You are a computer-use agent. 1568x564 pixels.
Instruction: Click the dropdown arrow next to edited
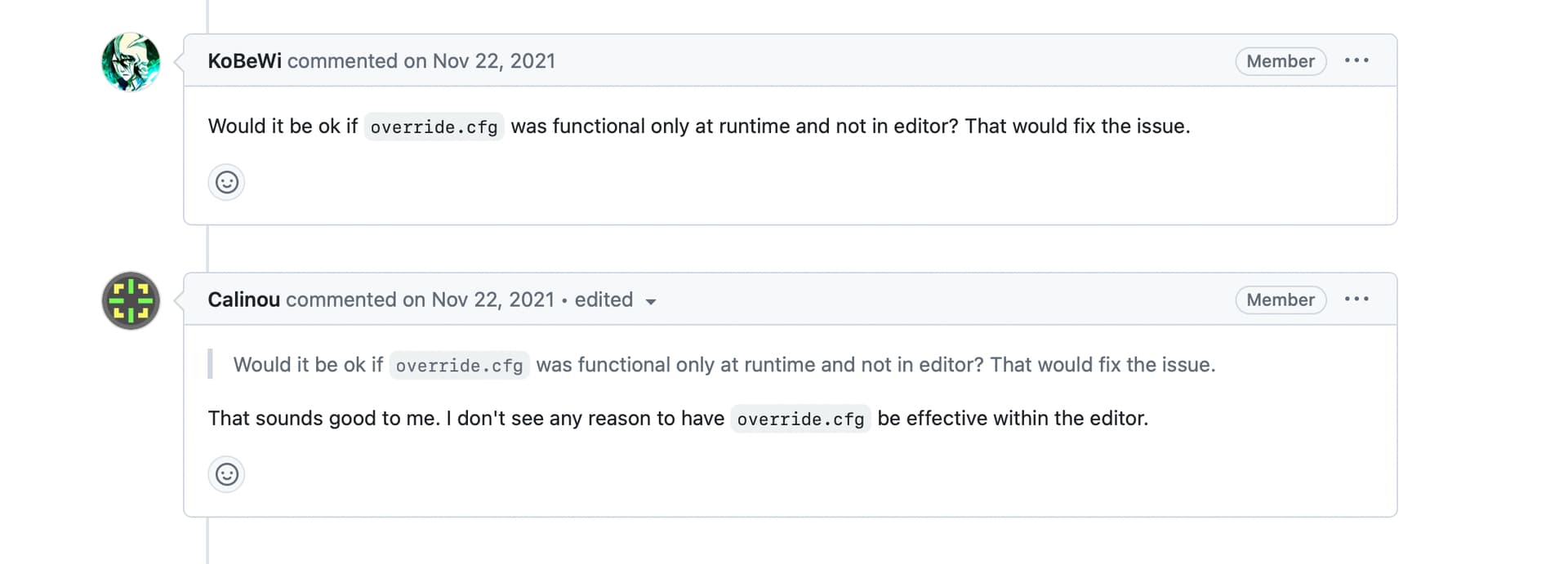(x=651, y=302)
